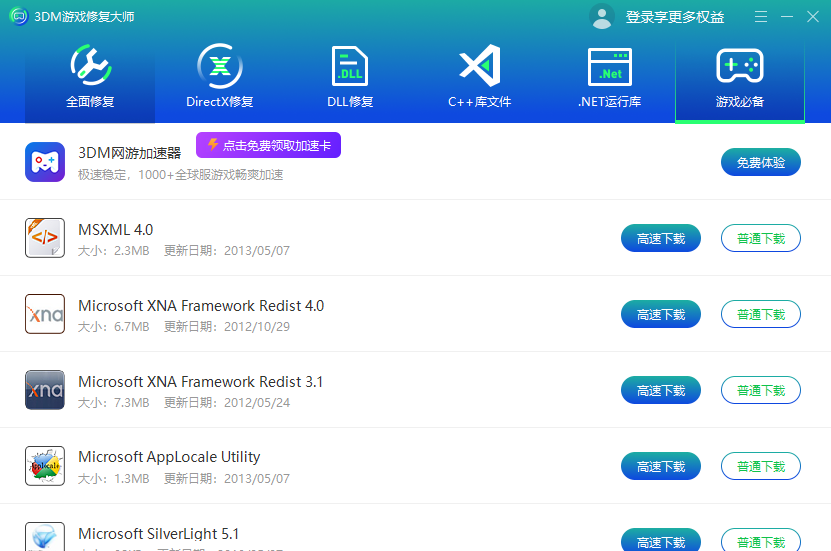Viewport: 831px width, 551px height.
Task: High-speed download XNA Framework Redist 3.1
Action: [x=661, y=390]
